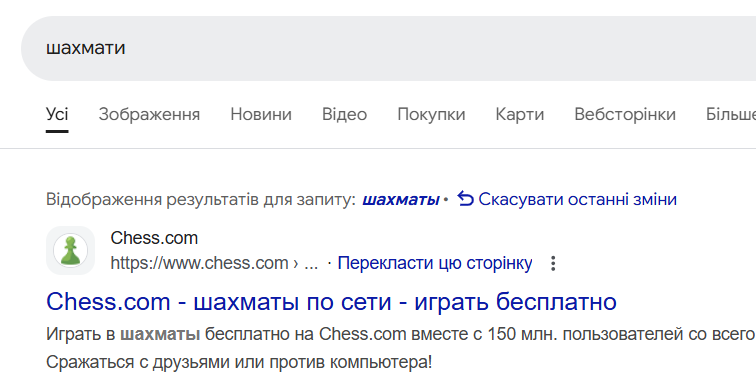756x387 pixels.
Task: Click the snippet line starting with Играть в шахматы
Action: pyautogui.click(x=400, y=334)
